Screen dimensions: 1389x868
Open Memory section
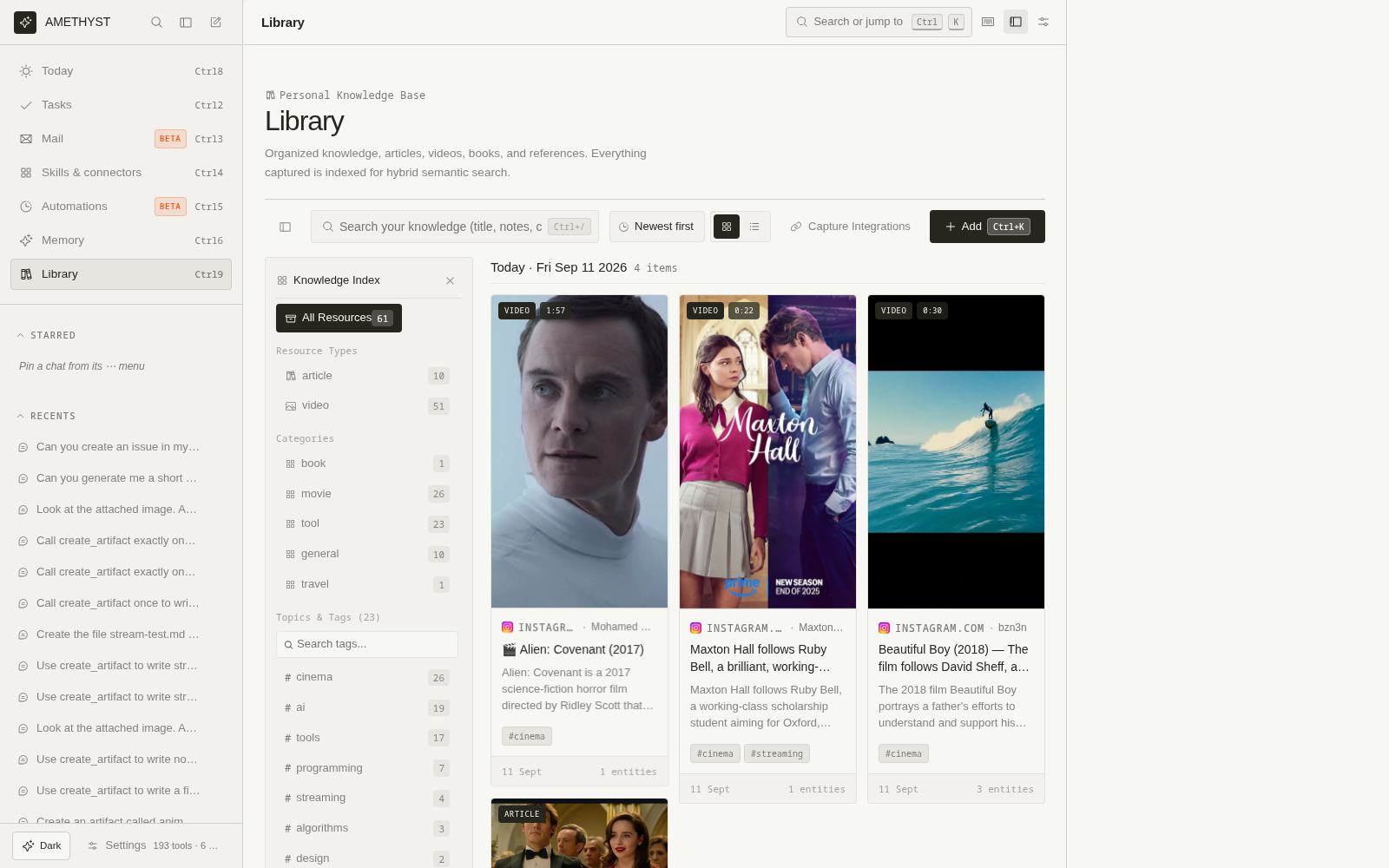click(121, 240)
